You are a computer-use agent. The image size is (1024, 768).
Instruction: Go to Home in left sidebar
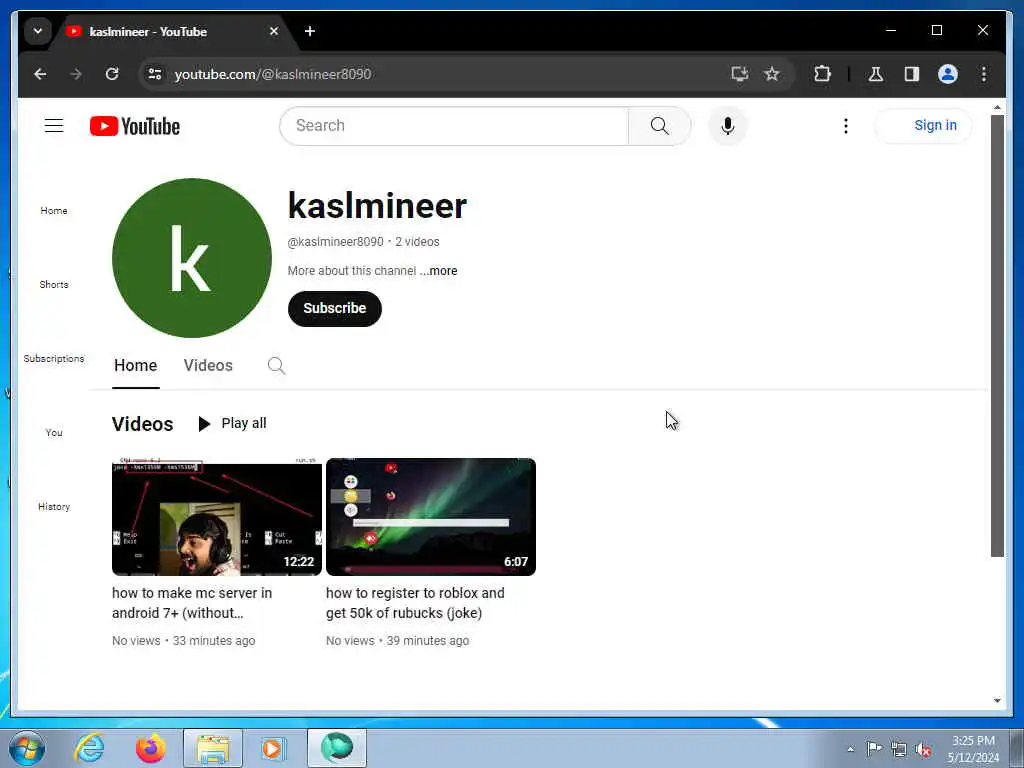(x=54, y=210)
